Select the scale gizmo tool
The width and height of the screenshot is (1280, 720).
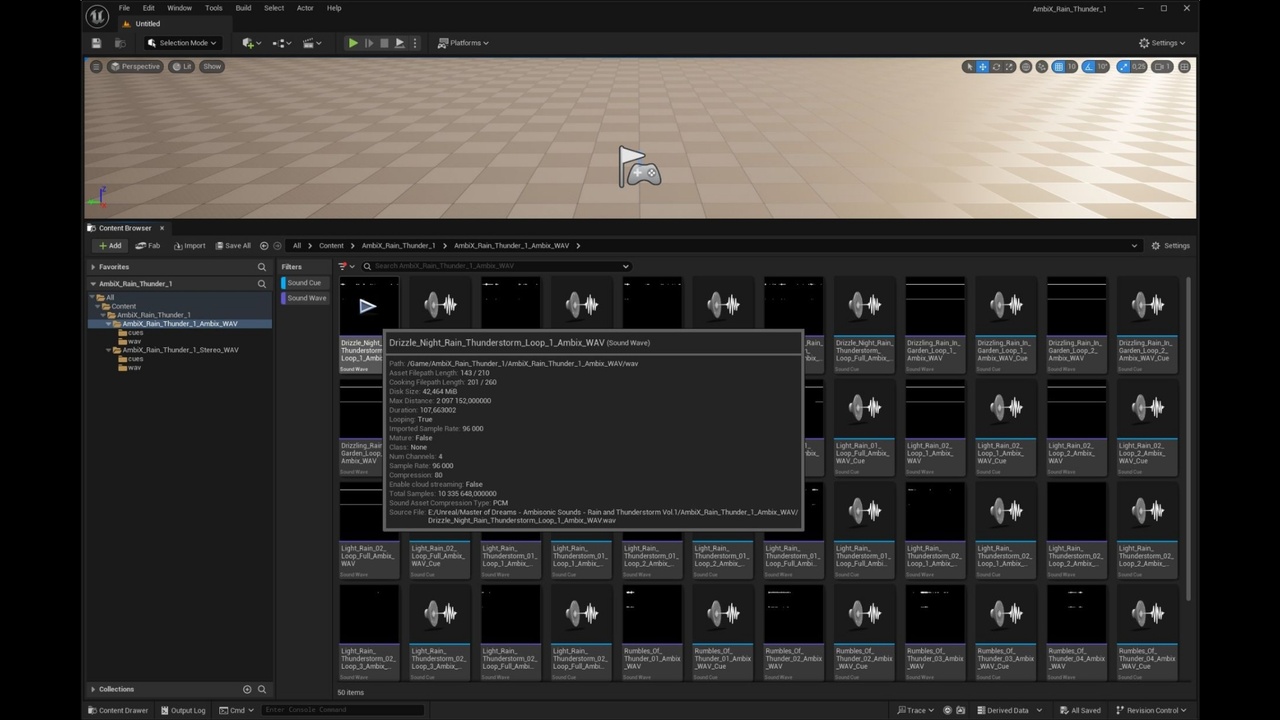click(1009, 67)
